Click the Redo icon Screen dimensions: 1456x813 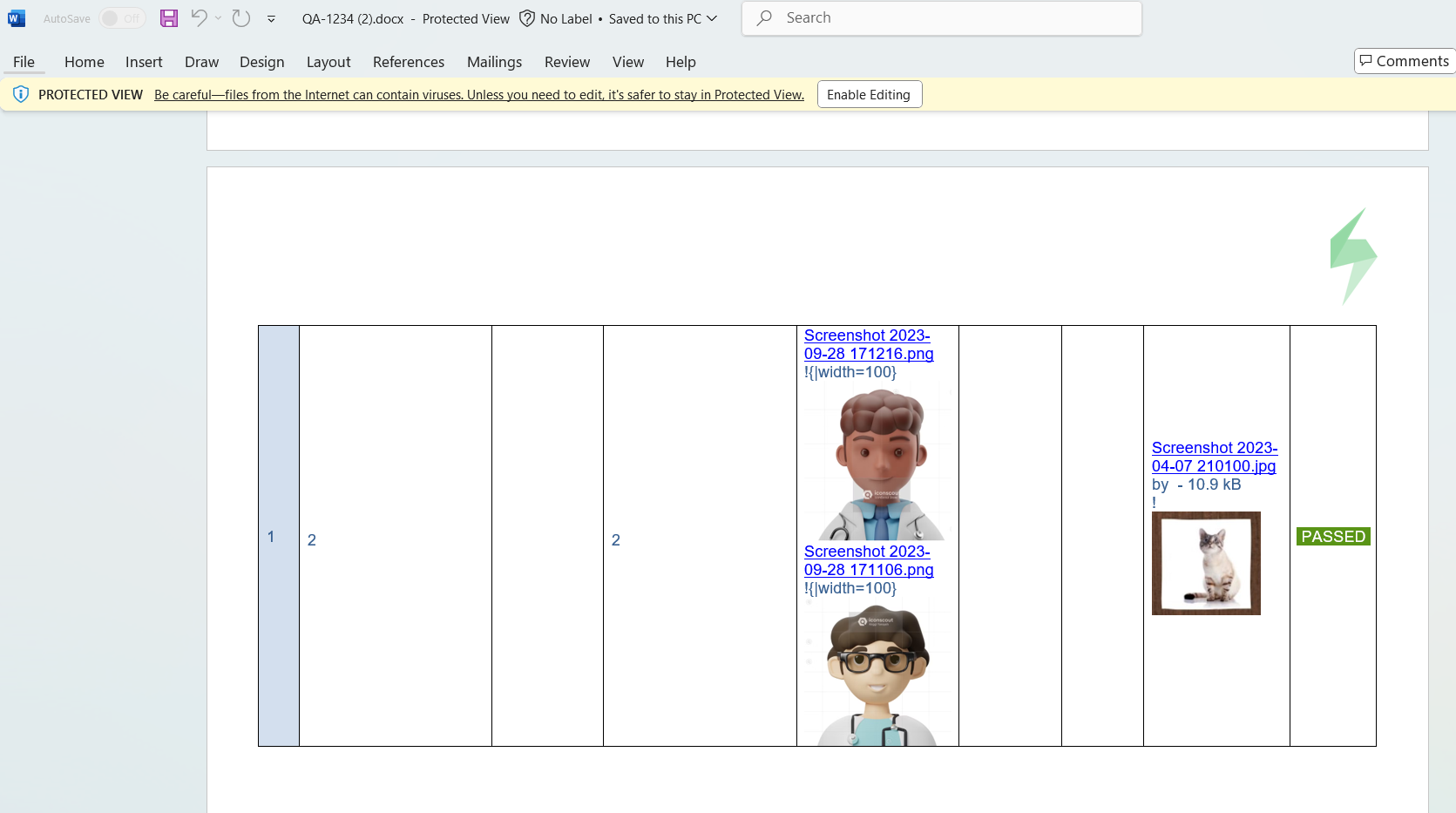[241, 18]
